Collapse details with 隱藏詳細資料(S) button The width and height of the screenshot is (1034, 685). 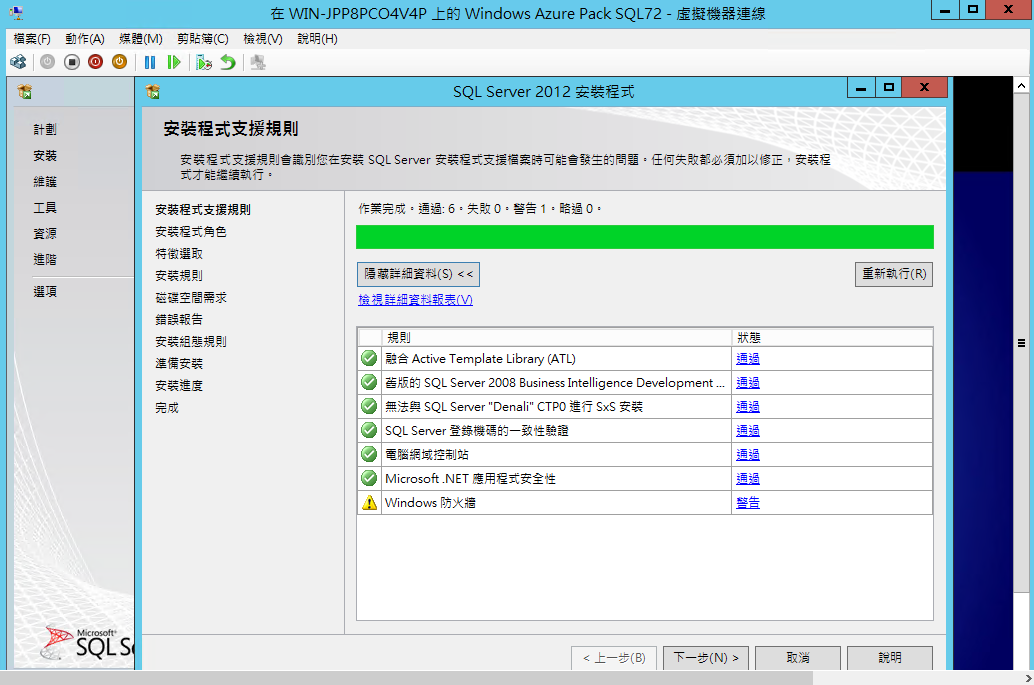418,274
